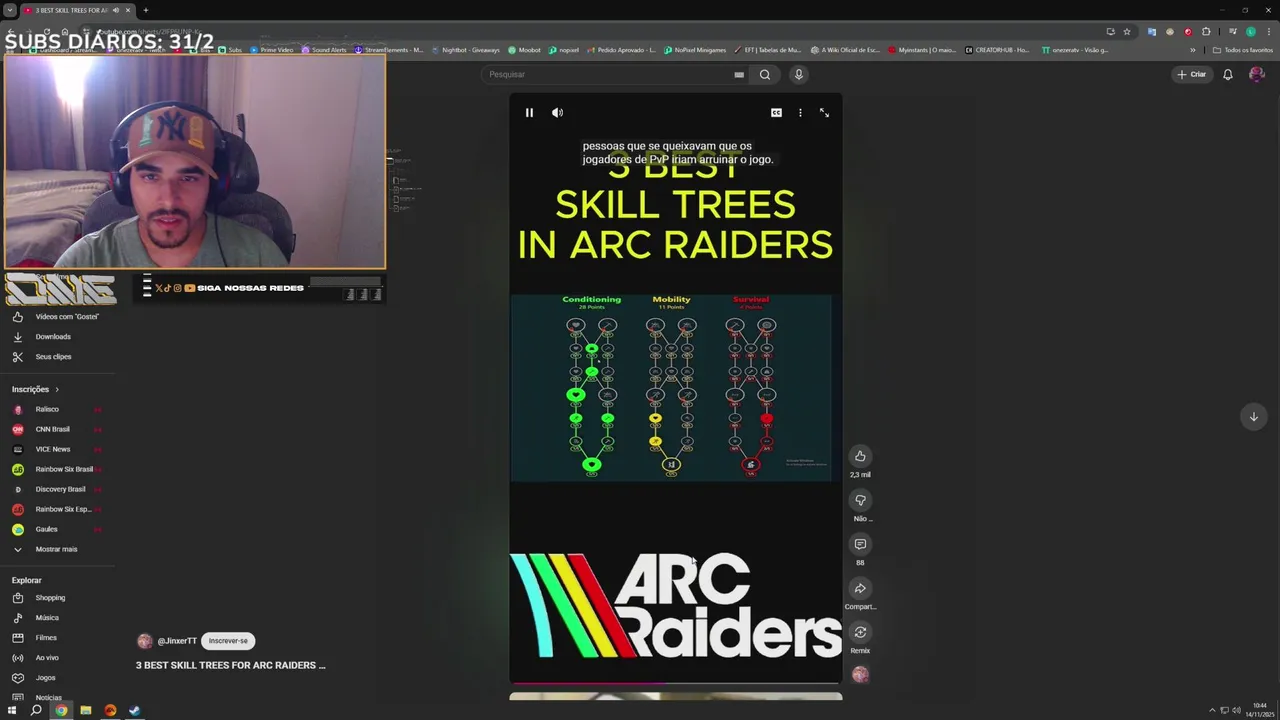Open the sound source thumbnail below Remix
The width and height of the screenshot is (1280, 720).
coord(860,675)
